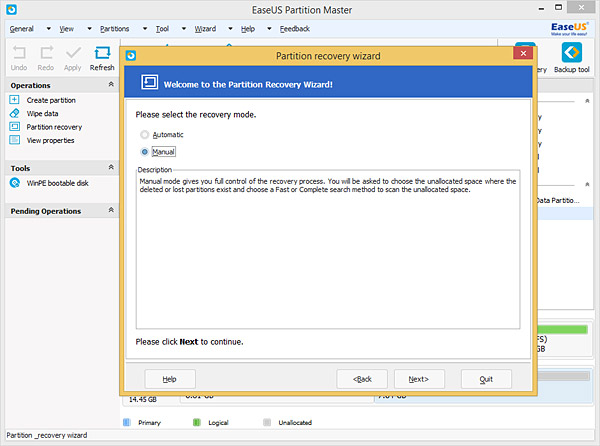Close the Partition recovery wizard dialog
600x446 pixels.
click(x=523, y=53)
